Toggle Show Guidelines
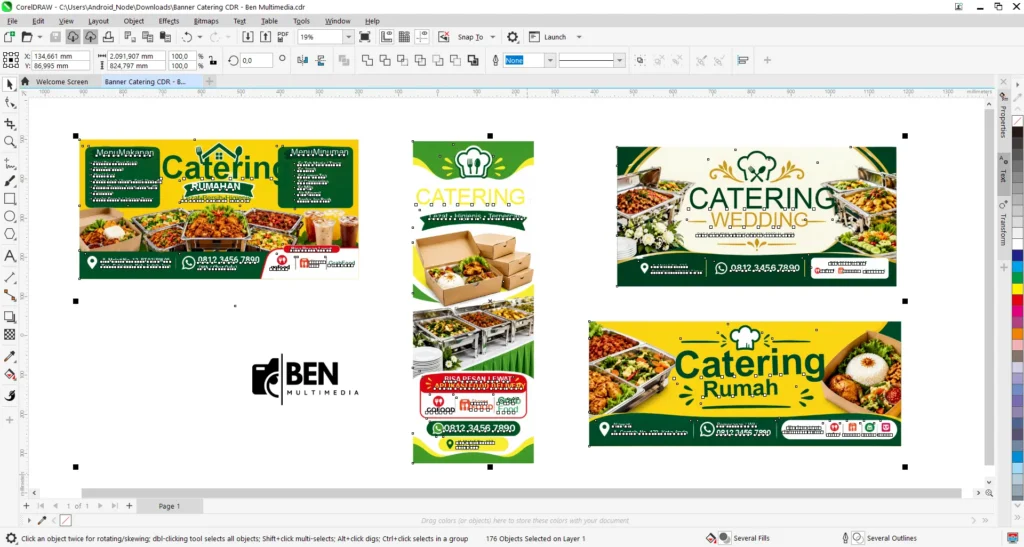1024x547 pixels. point(422,37)
